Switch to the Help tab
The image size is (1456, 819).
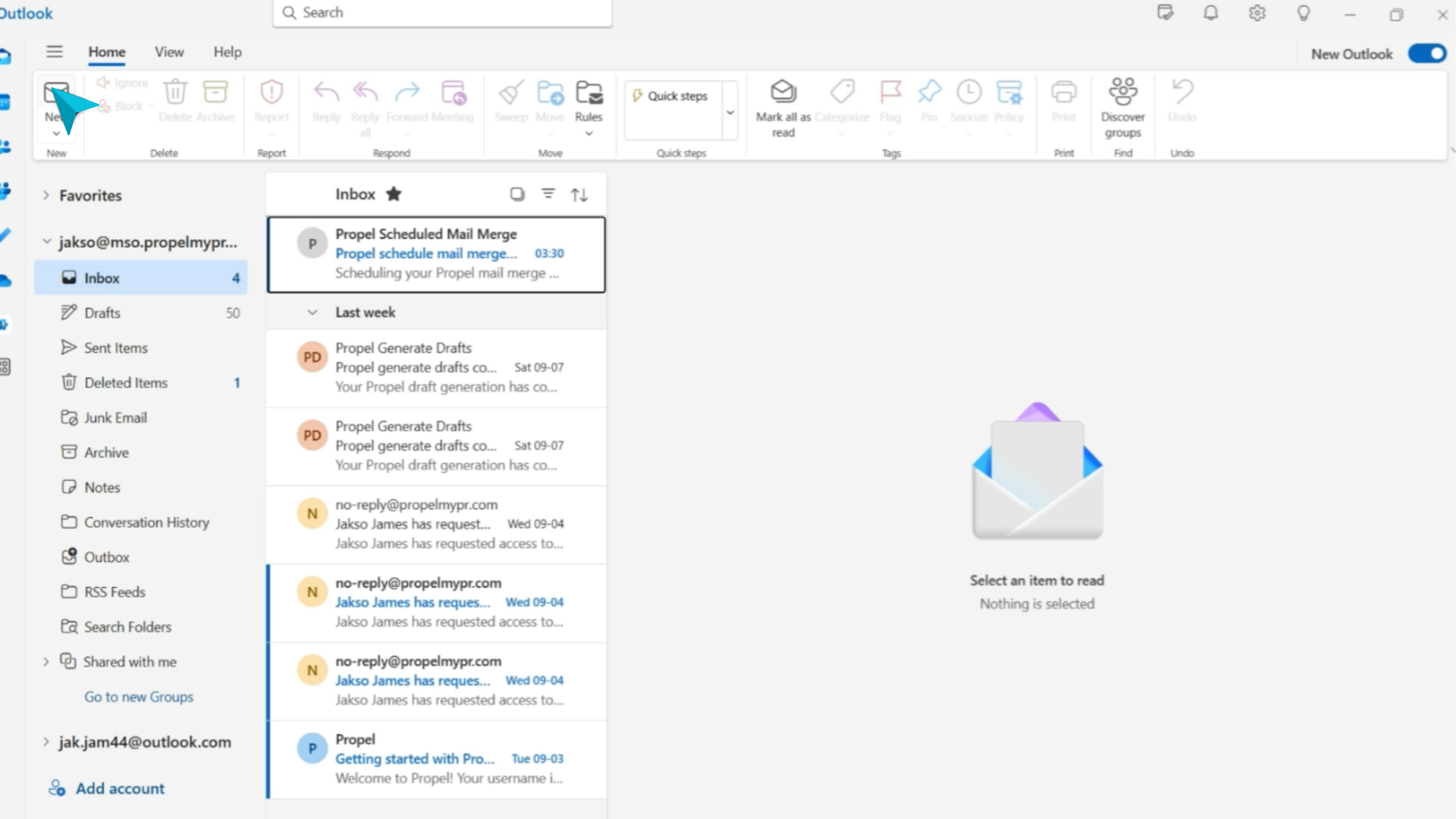[227, 52]
